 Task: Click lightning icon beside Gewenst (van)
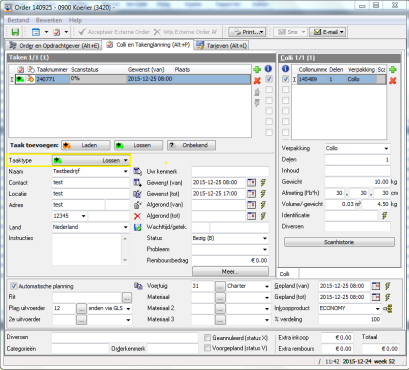point(263,183)
